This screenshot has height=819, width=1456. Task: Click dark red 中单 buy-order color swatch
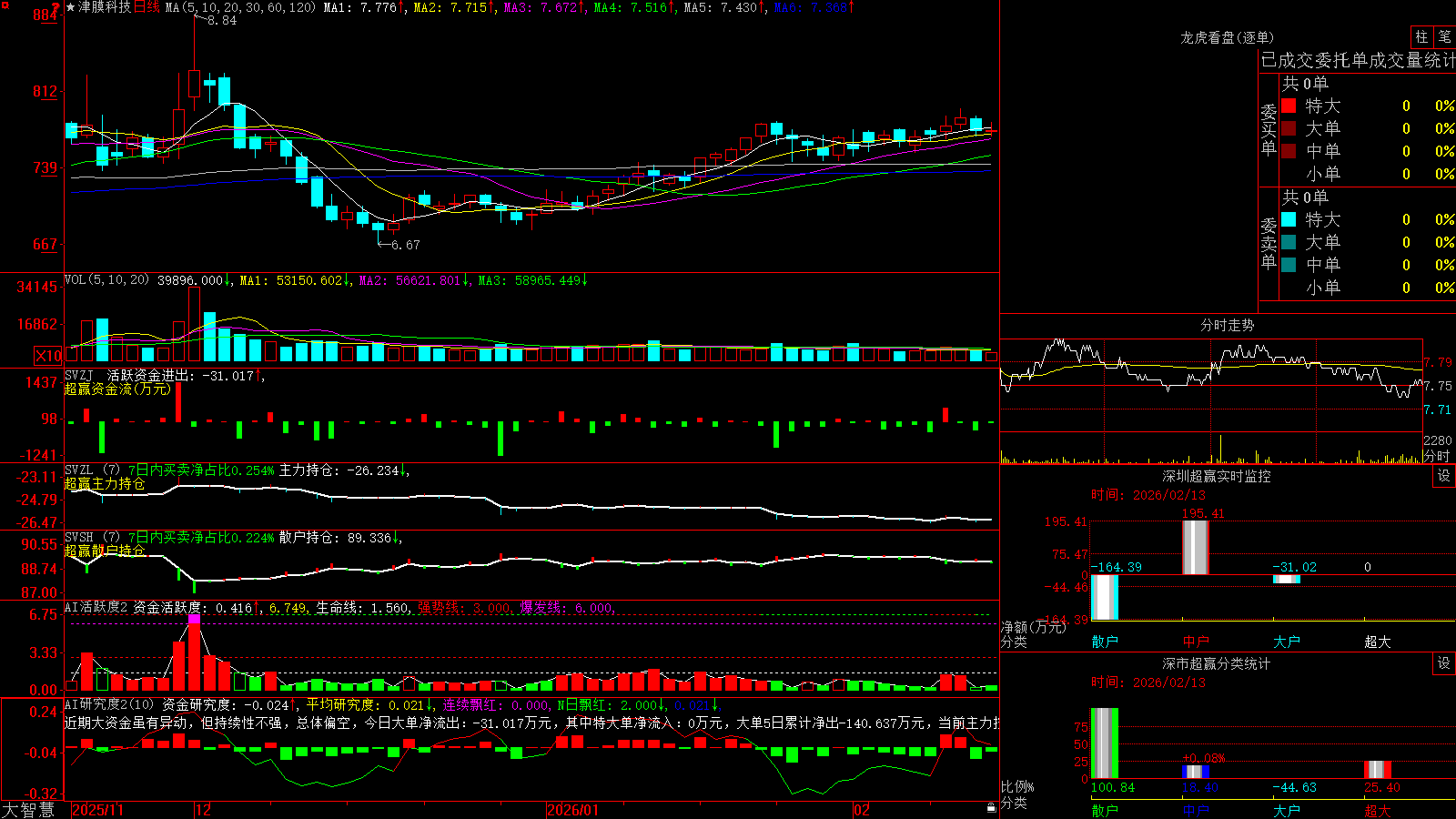point(1289,151)
